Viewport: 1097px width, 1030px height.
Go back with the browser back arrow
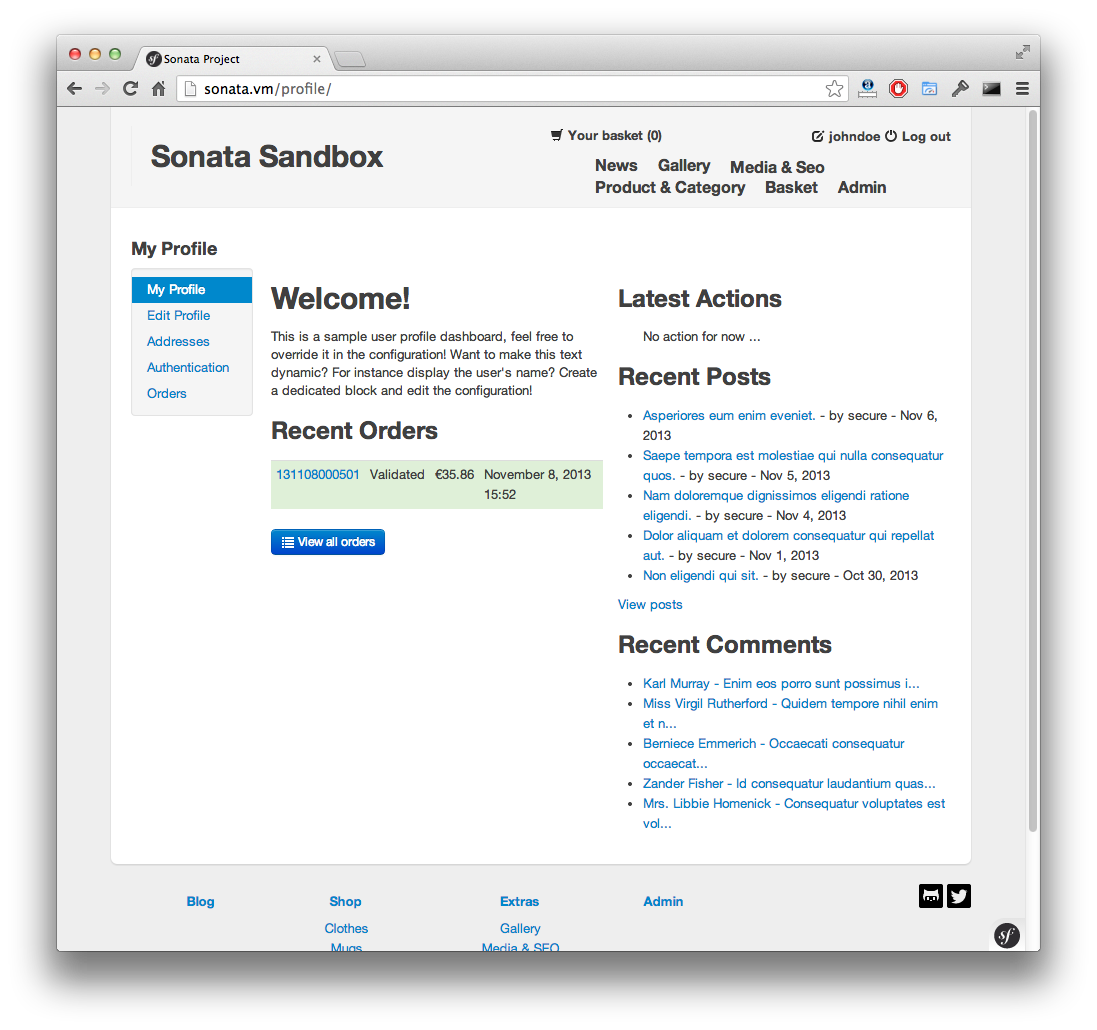75,89
